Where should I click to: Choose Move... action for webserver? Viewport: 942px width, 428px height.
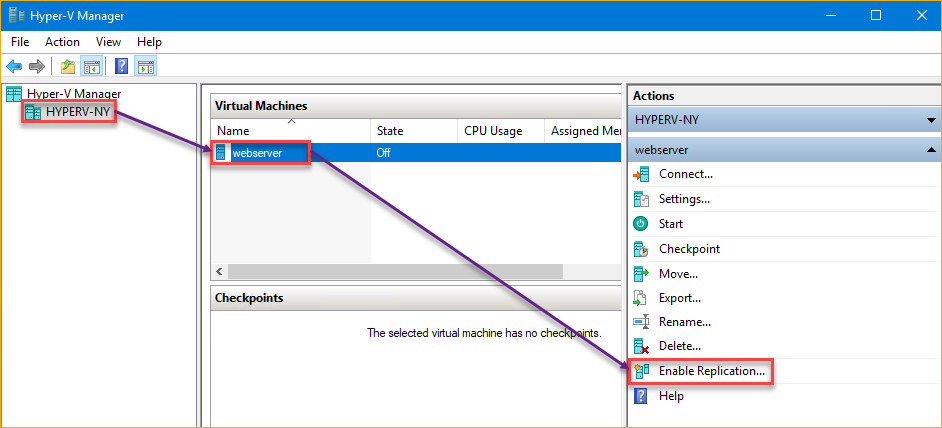pyautogui.click(x=678, y=274)
